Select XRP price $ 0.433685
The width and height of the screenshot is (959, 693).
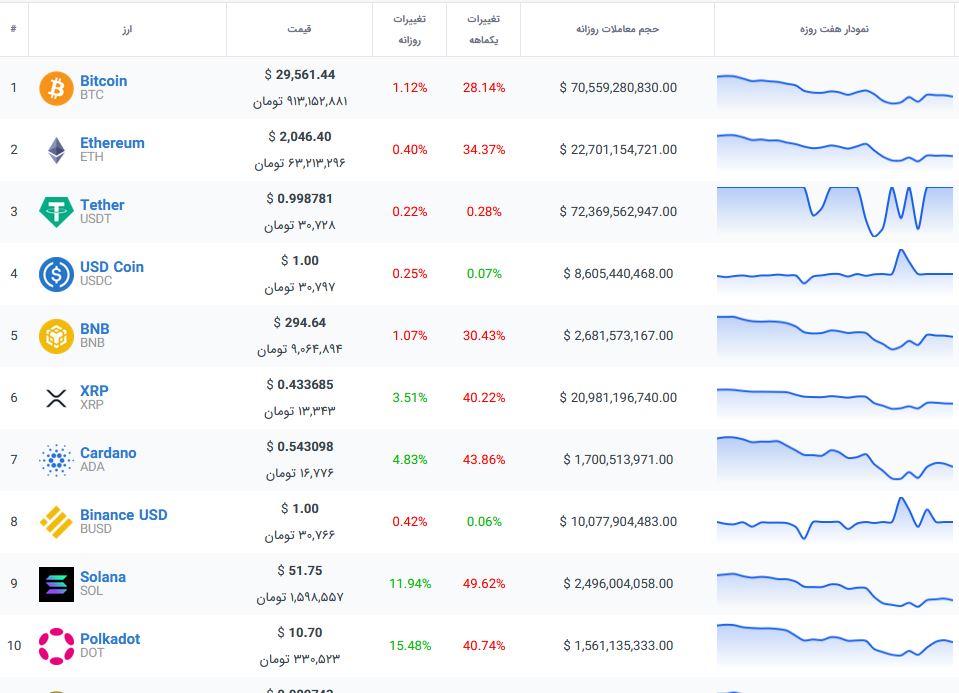pos(300,385)
